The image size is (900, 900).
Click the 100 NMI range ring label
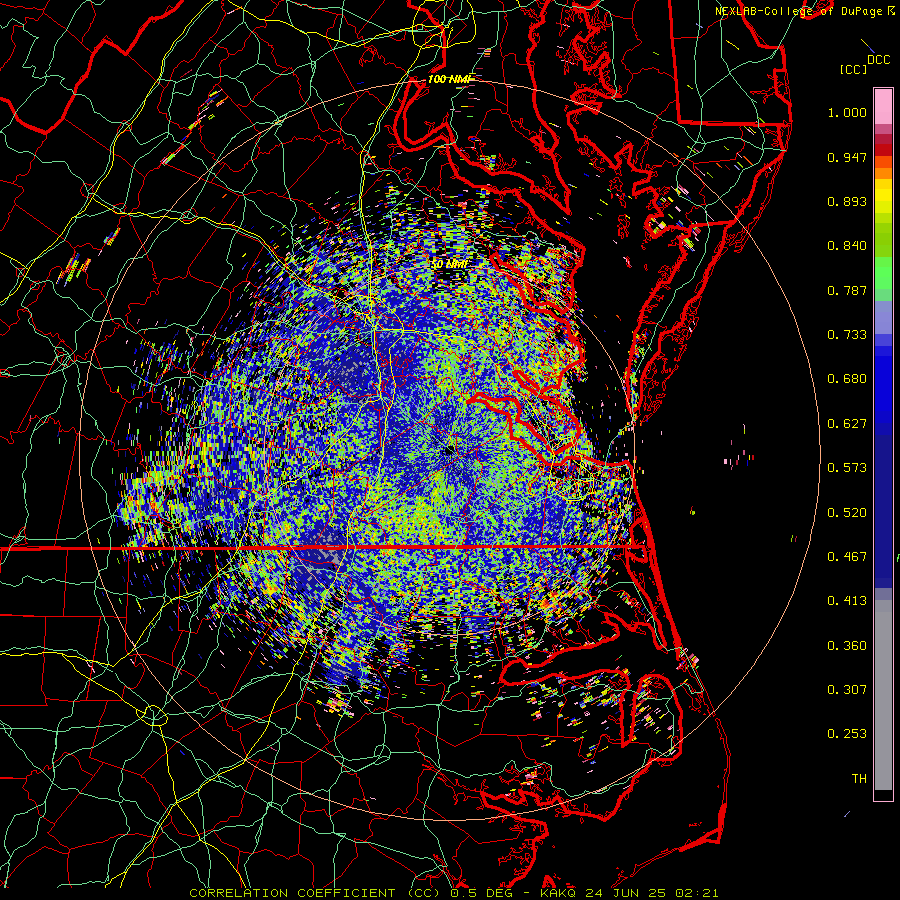point(448,79)
